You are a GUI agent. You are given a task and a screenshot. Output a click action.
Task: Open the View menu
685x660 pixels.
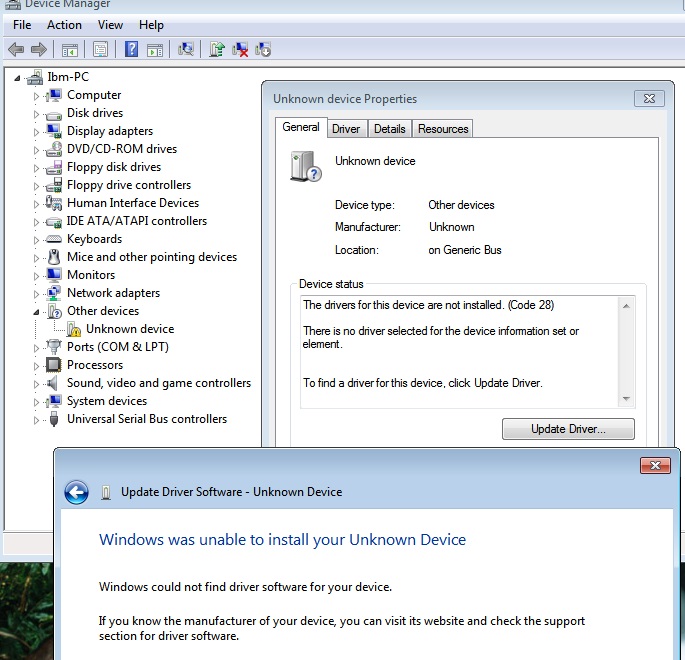point(110,25)
